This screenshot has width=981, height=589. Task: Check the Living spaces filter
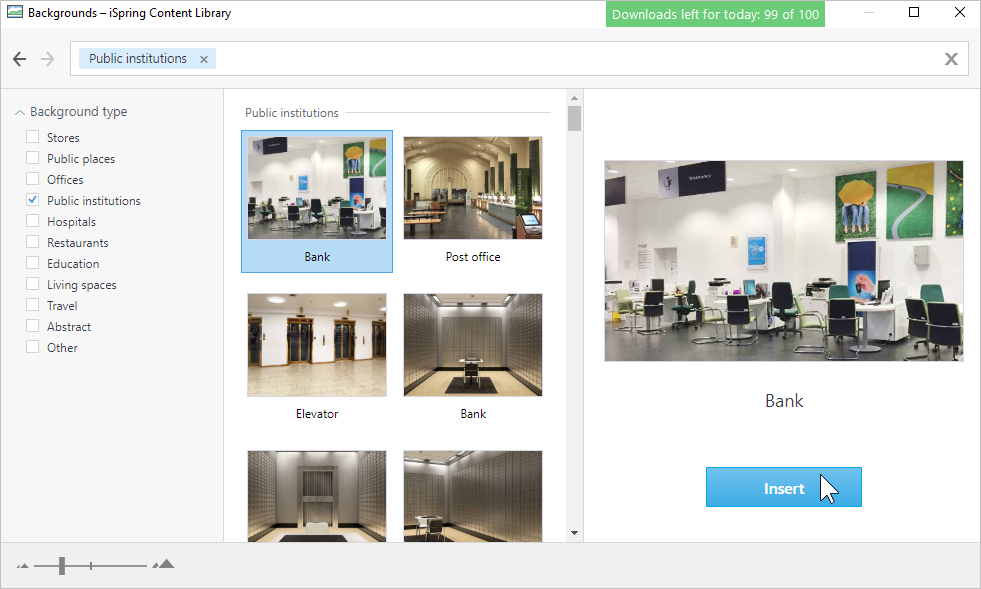click(33, 284)
